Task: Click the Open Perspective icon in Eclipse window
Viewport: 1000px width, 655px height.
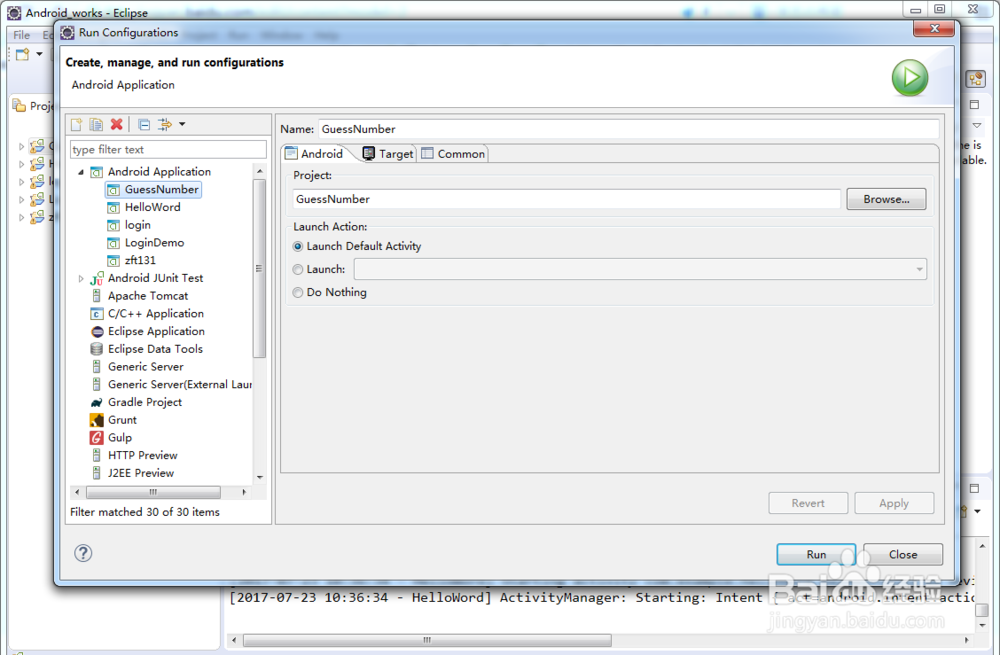Action: pyautogui.click(x=976, y=79)
